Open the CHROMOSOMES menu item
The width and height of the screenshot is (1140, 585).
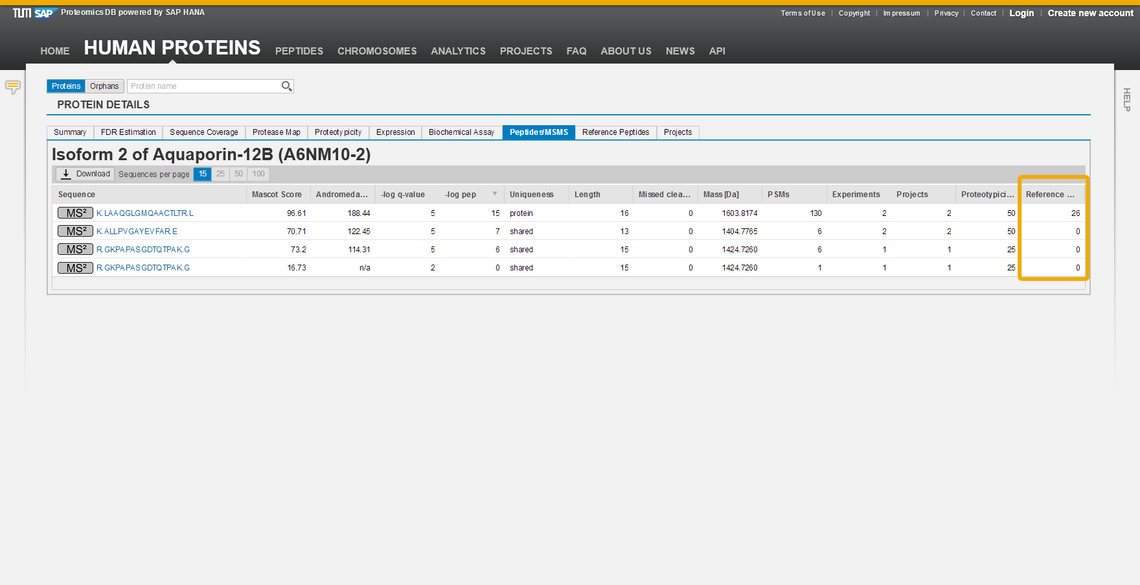point(376,51)
